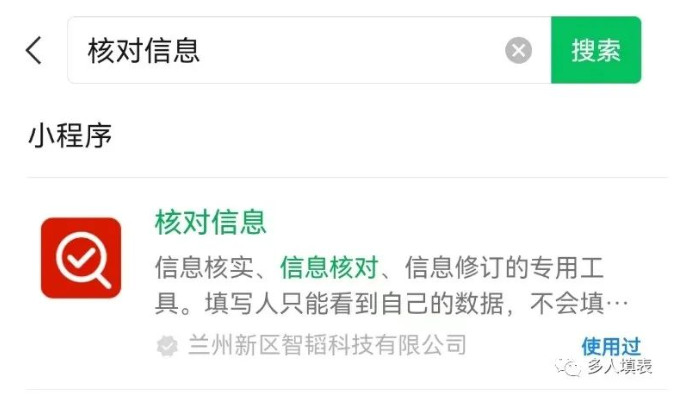Click the 多人填表 watermark text

(619, 366)
